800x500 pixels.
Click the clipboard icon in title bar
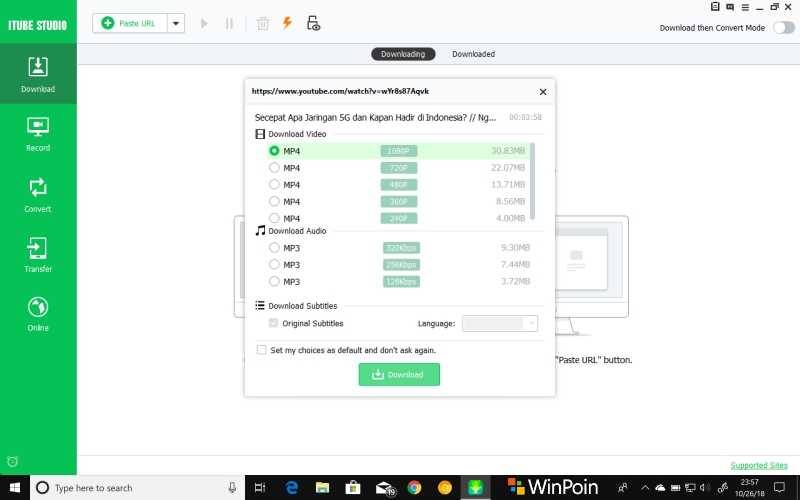715,7
